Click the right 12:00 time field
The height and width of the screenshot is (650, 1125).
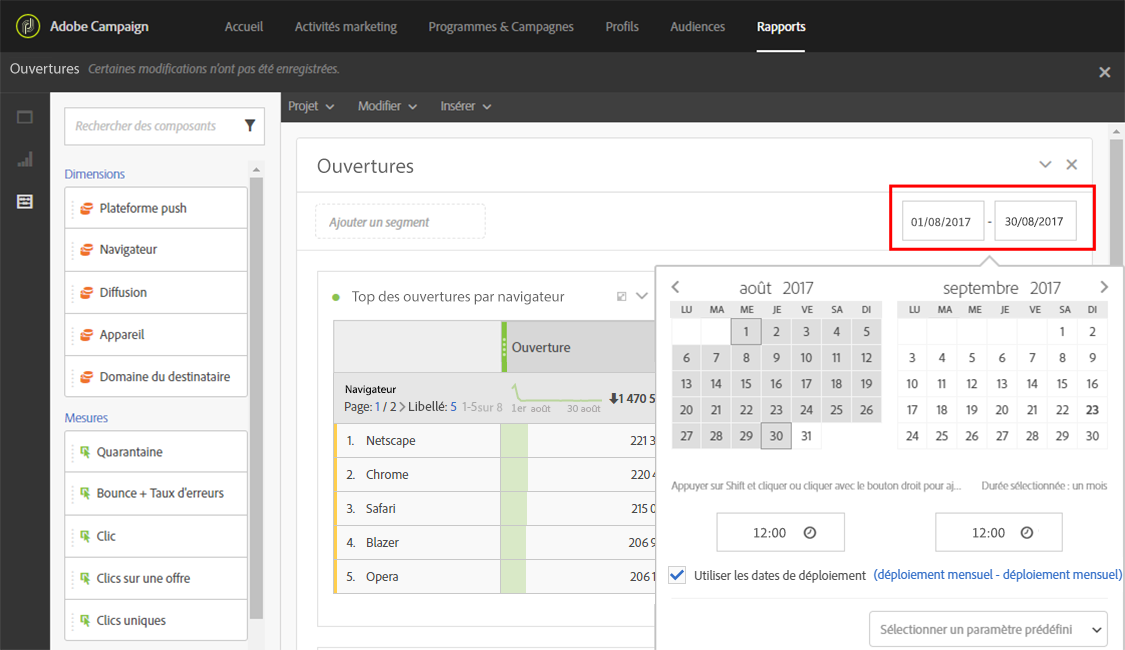(x=998, y=532)
